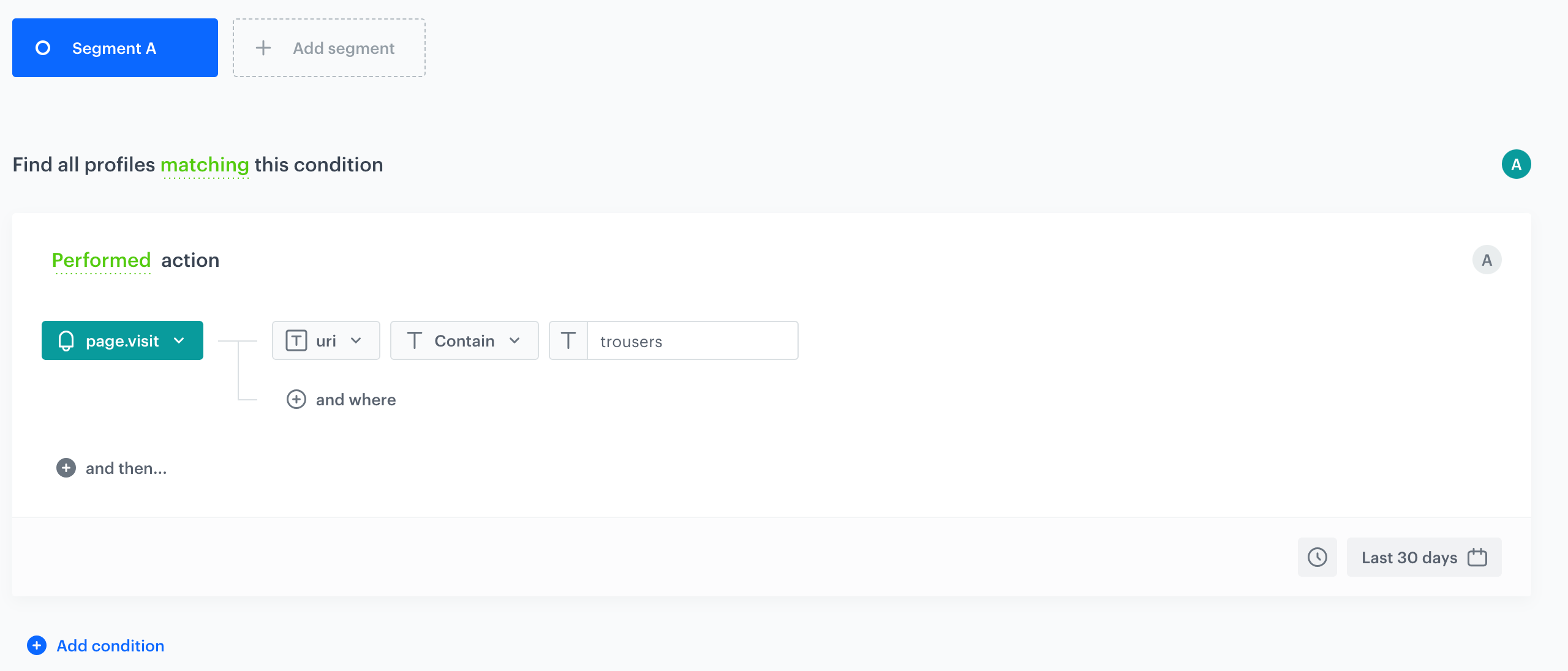
Task: Click the T icon before the trousers field
Action: pos(569,340)
